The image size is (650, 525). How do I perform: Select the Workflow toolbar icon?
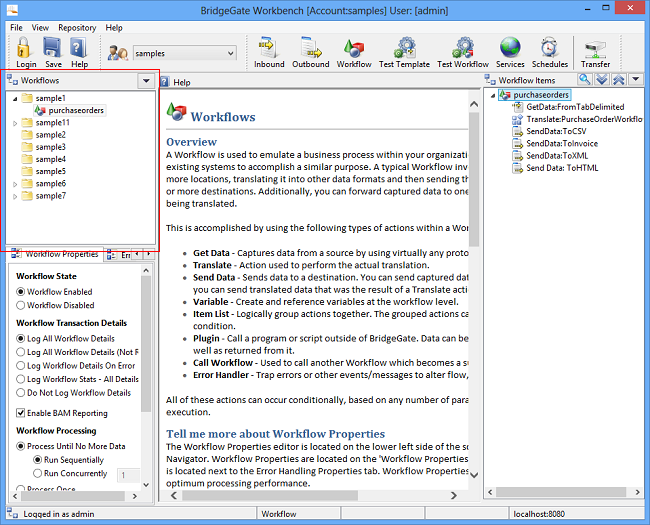pyautogui.click(x=354, y=49)
